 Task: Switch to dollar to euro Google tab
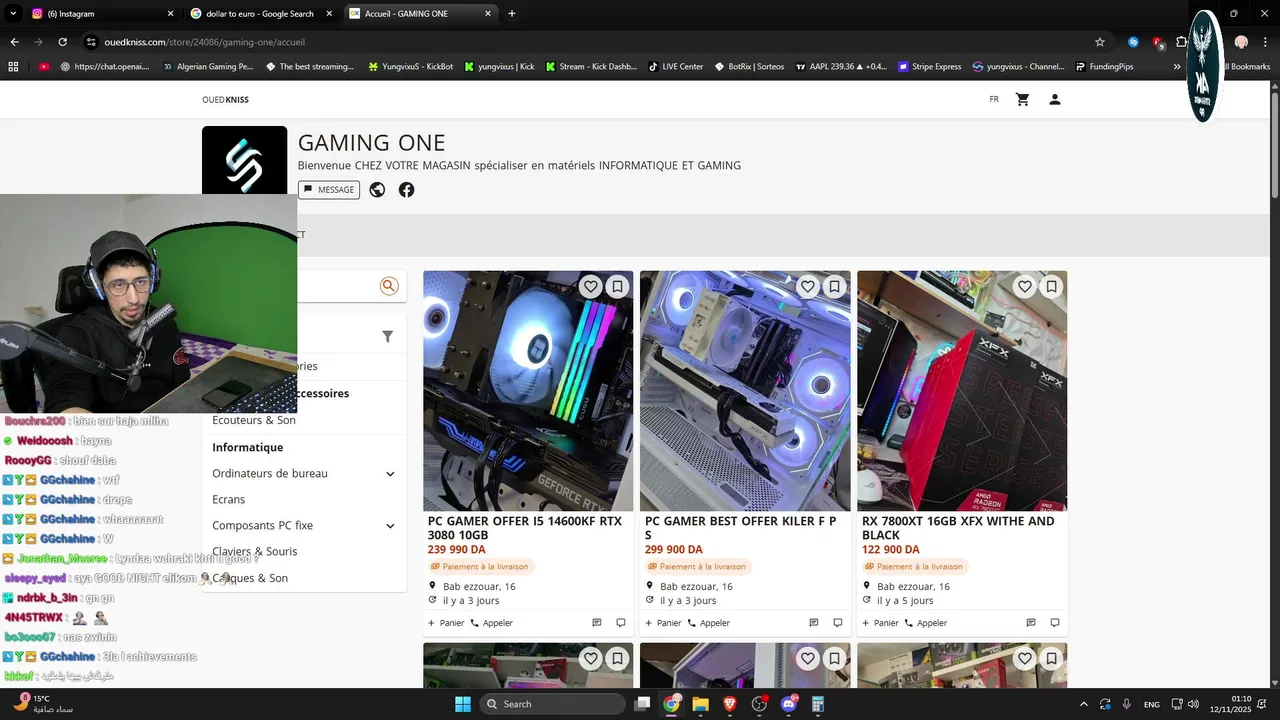tap(259, 14)
